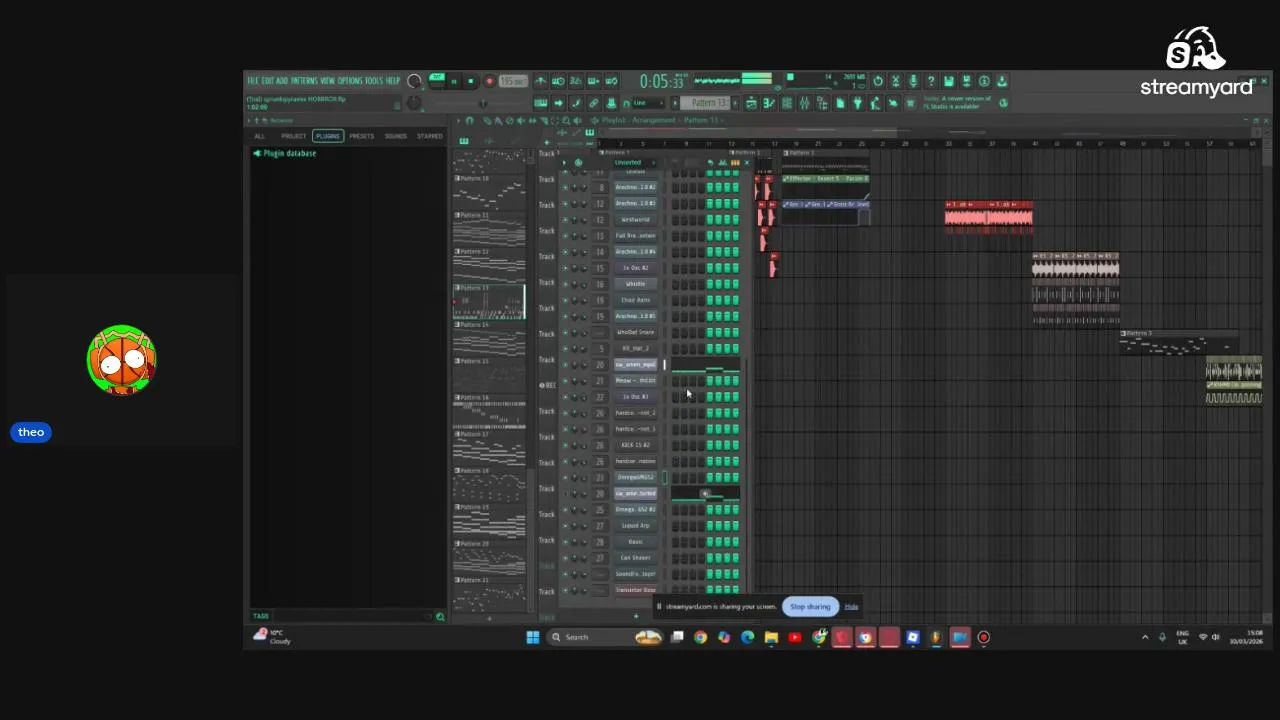
Task: Switch to the PROJECT browser tab
Action: (293, 136)
